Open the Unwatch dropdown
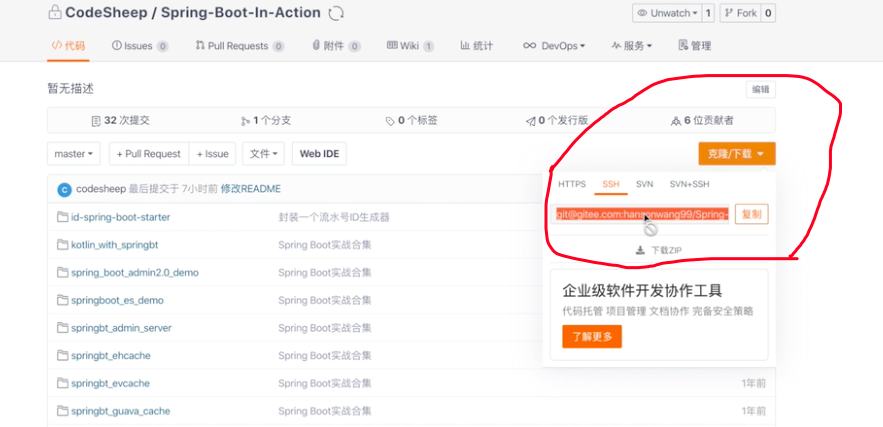Image resolution: width=883 pixels, height=427 pixels. coord(667,13)
